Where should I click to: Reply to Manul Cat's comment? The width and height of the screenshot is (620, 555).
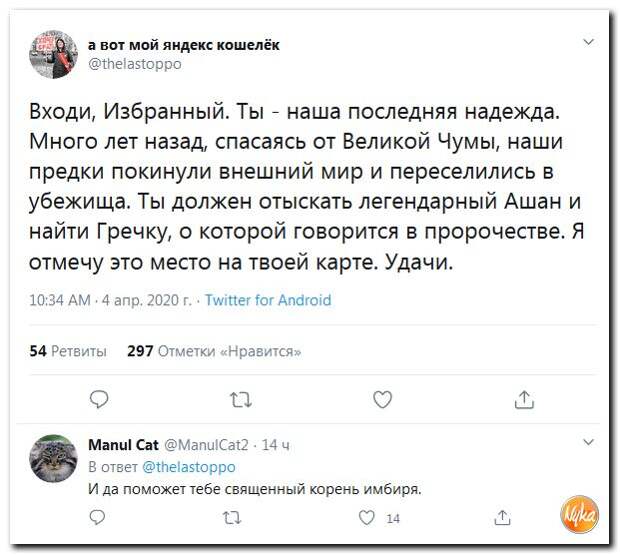click(x=97, y=517)
